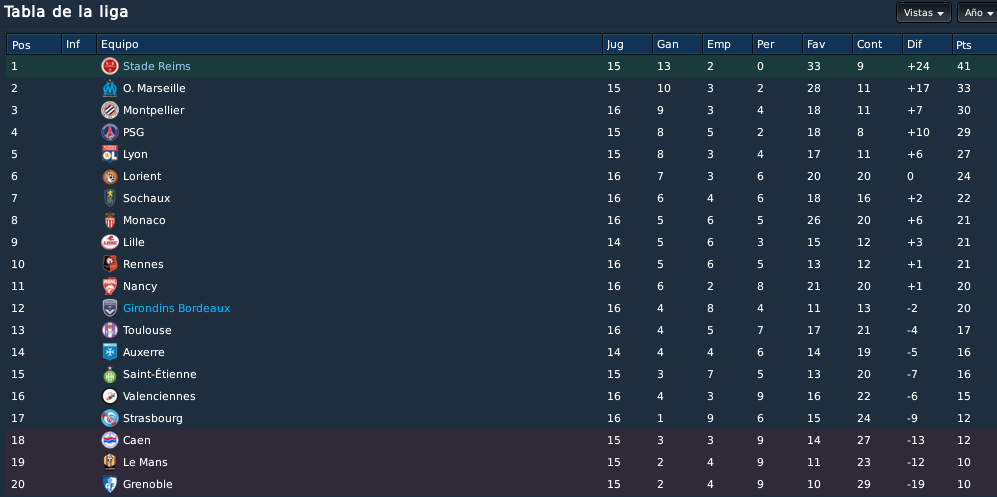
Task: Click the PSG club badge
Action: tap(110, 132)
